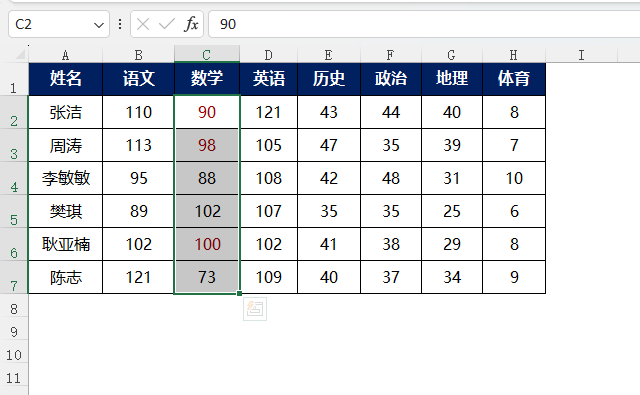The image size is (640, 395).
Task: Click the red 100 in the 数学 column
Action: [207, 244]
